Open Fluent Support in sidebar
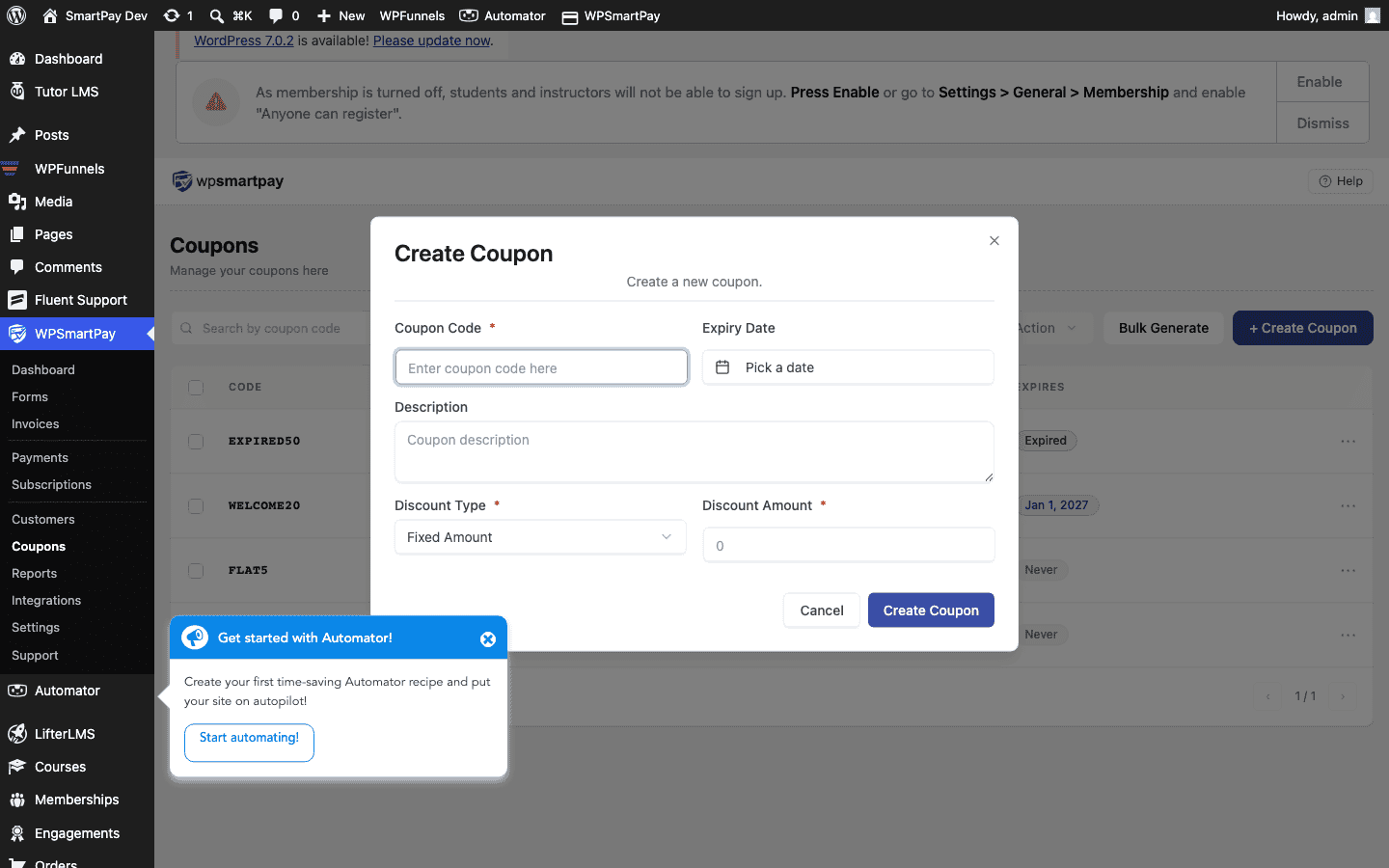Image resolution: width=1389 pixels, height=868 pixels. pyautogui.click(x=77, y=300)
